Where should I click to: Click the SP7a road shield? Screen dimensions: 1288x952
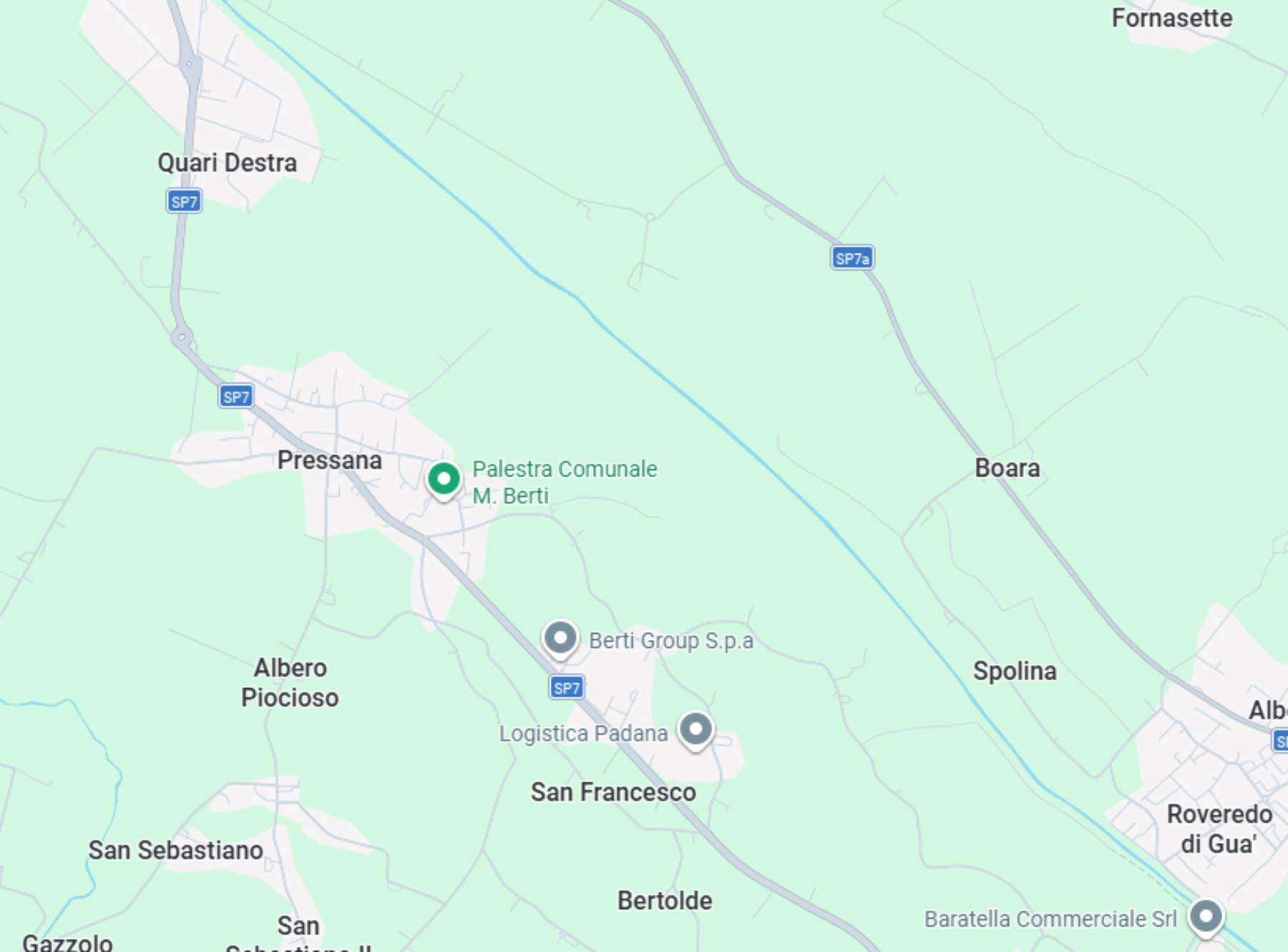852,257
